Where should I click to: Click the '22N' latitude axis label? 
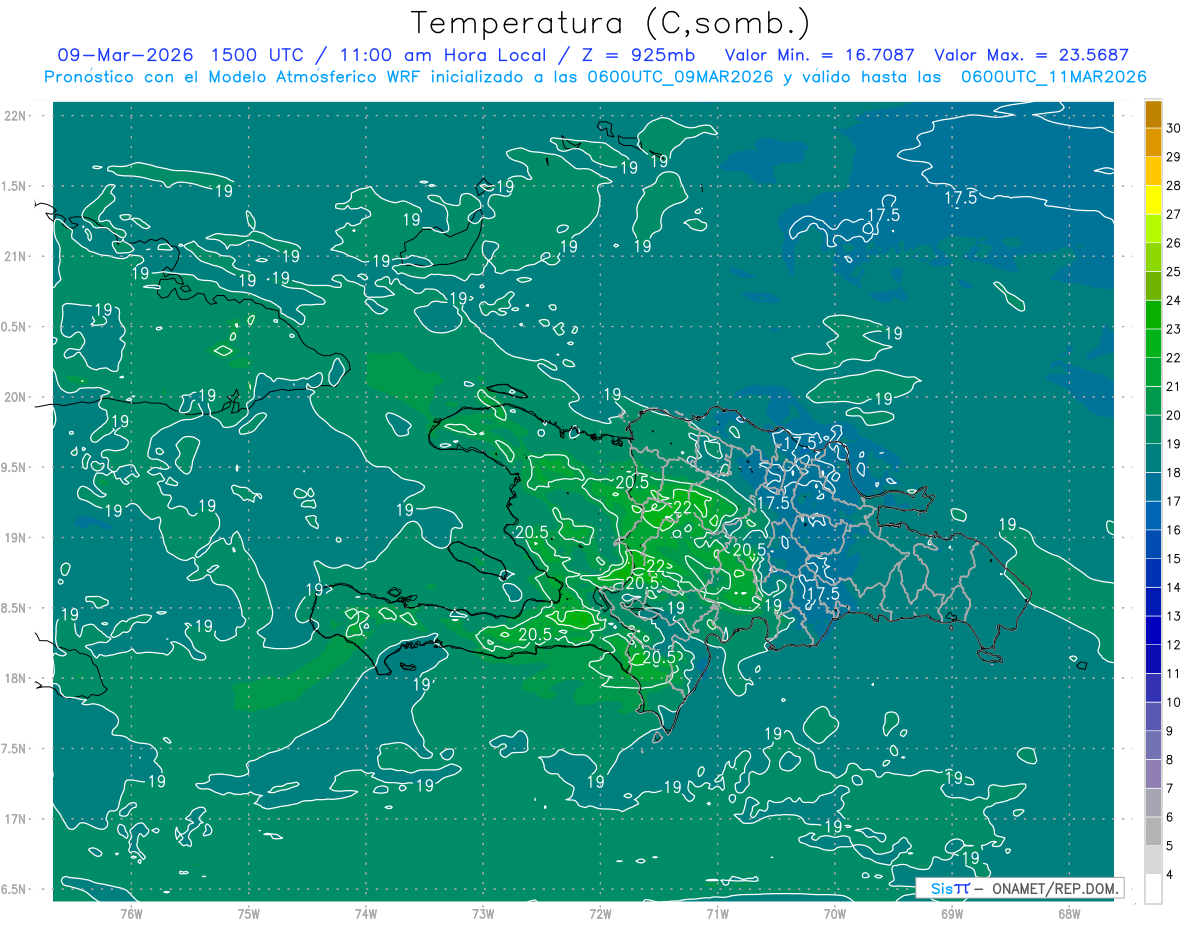click(17, 116)
